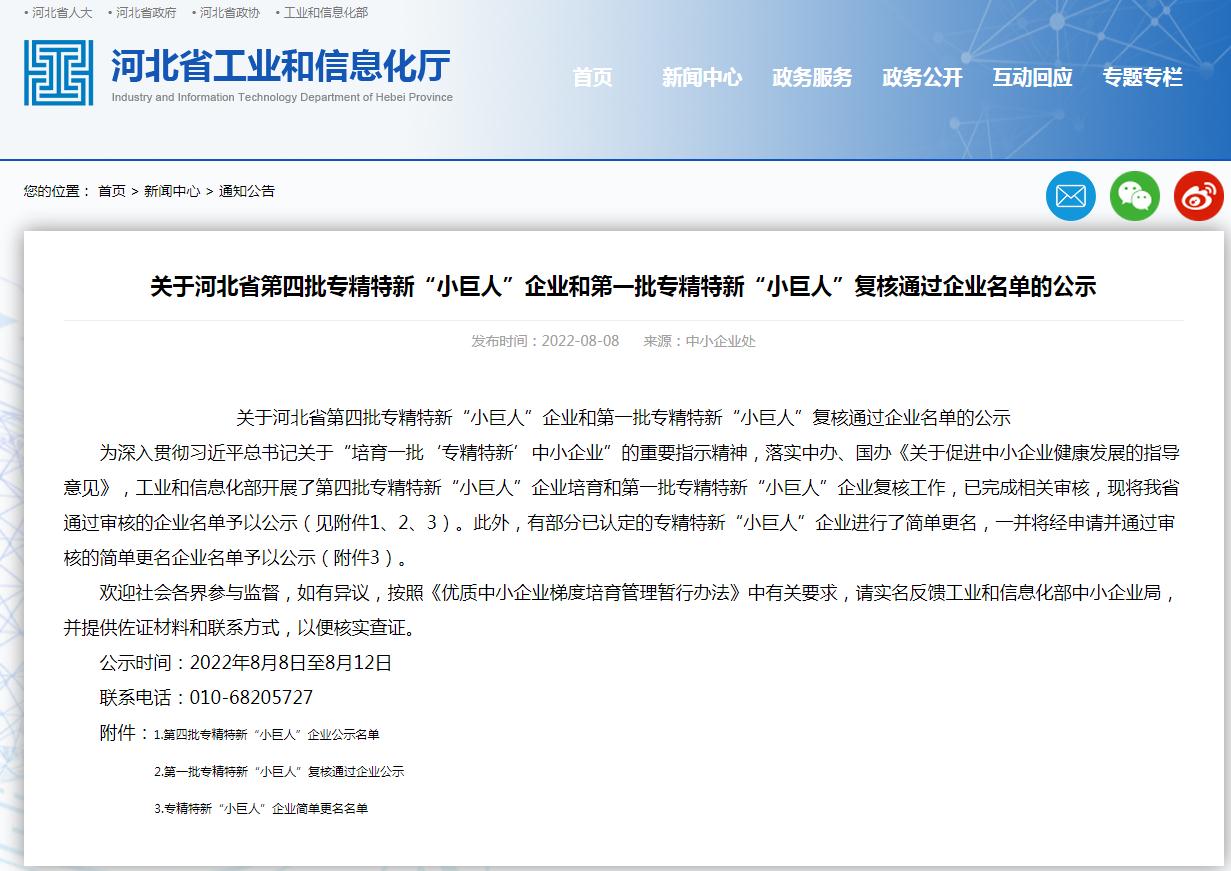Click the Weibo icon

pyautogui.click(x=1198, y=196)
